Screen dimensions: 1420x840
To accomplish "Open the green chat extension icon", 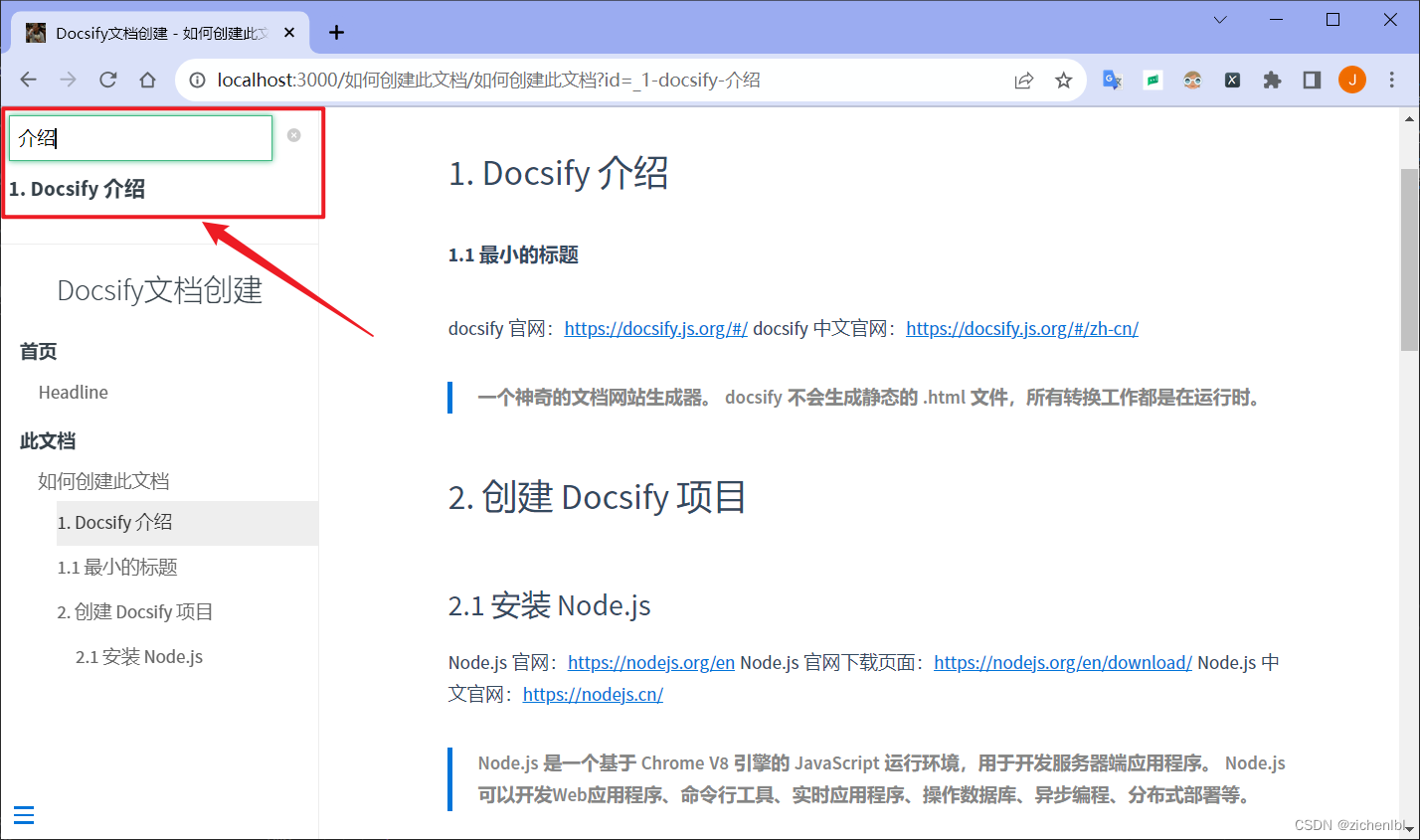I will coord(1153,81).
